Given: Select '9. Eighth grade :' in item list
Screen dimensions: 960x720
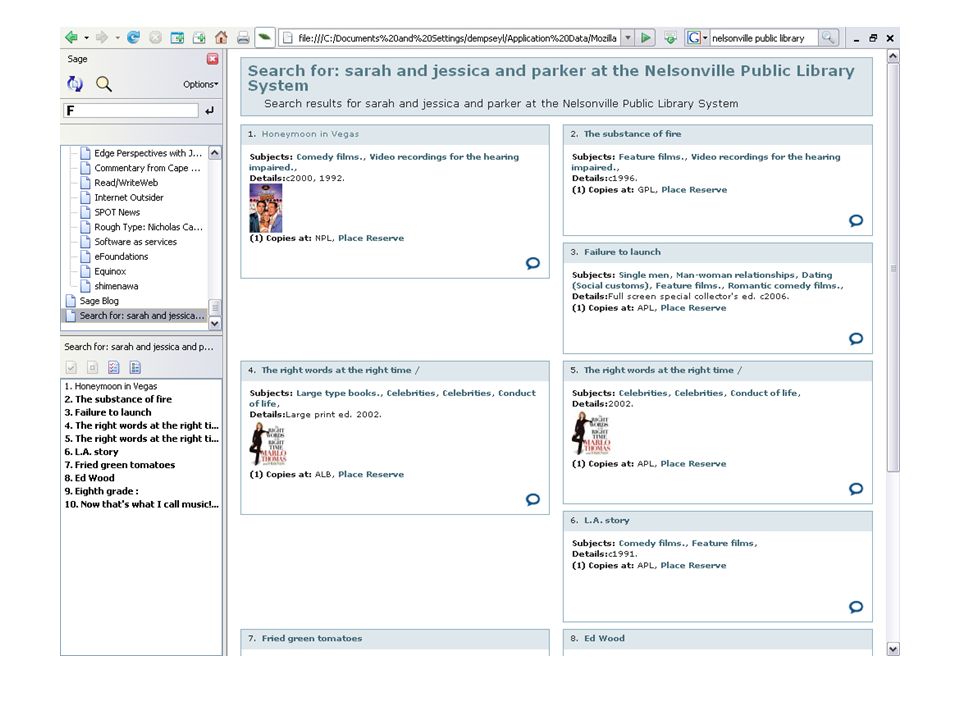Looking at the screenshot, I should coord(102,491).
